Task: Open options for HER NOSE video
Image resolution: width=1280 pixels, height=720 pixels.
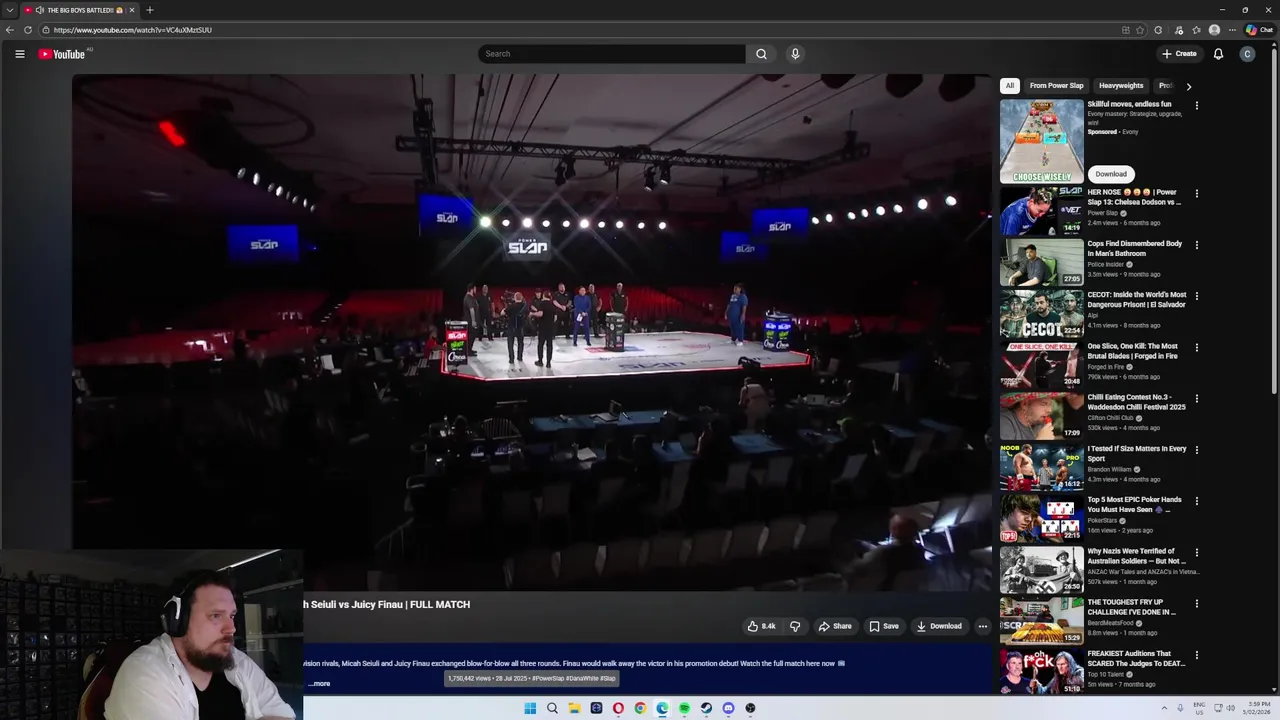Action: pyautogui.click(x=1196, y=193)
